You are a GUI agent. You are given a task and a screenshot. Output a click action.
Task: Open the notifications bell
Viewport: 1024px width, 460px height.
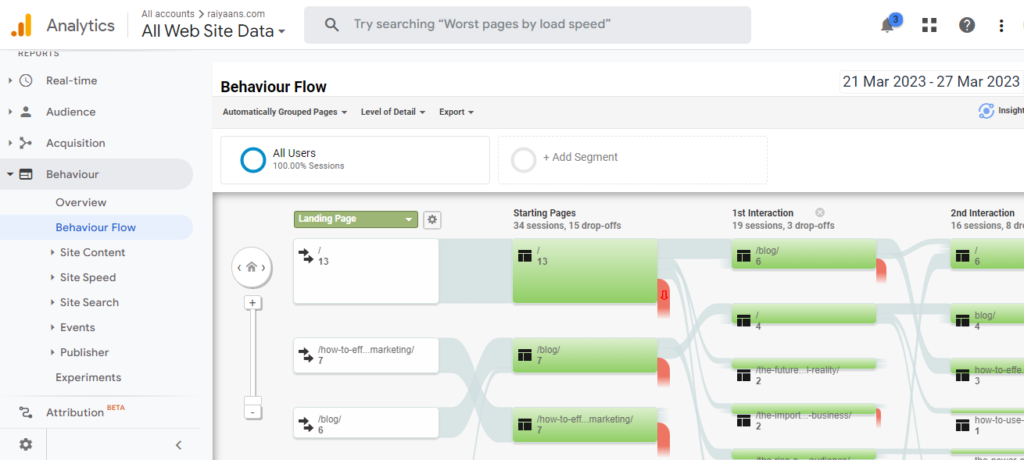[x=887, y=26]
